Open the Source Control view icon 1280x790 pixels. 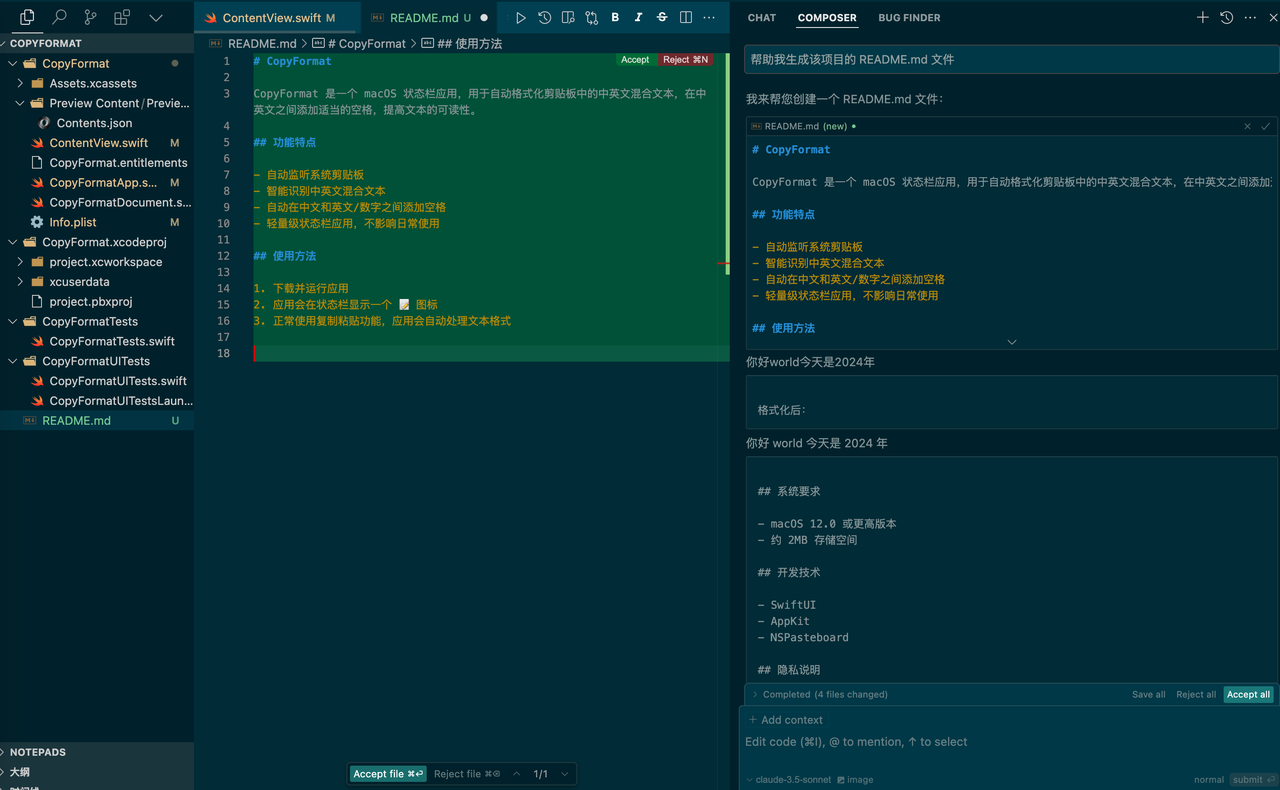(90, 17)
